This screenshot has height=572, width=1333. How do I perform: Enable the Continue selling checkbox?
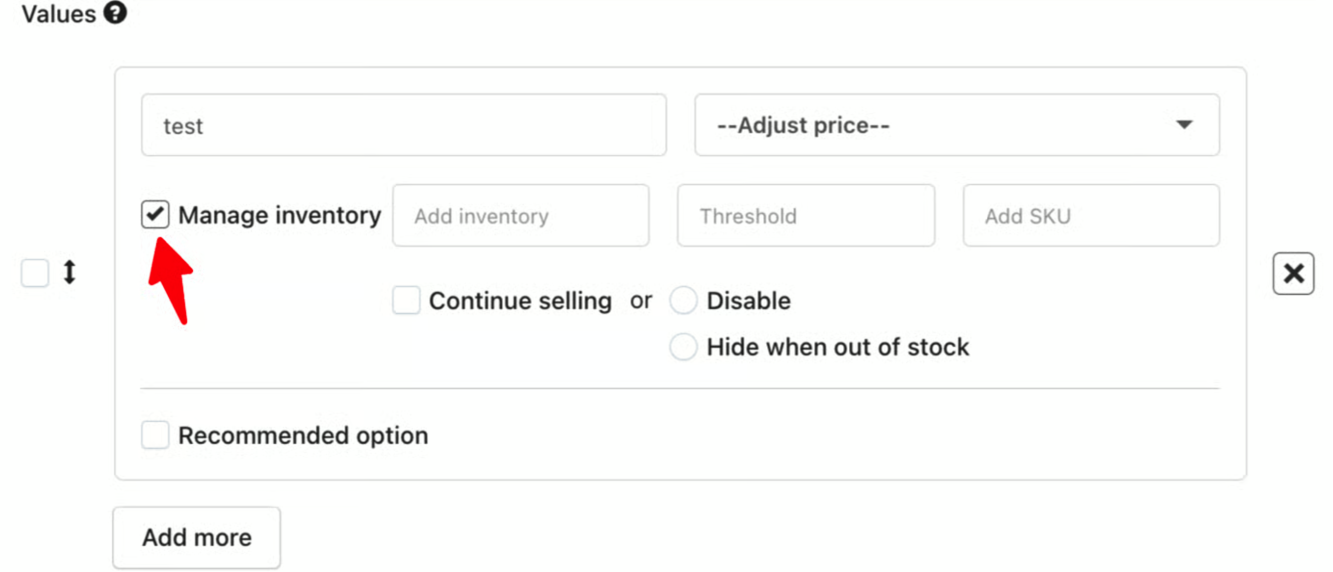(406, 301)
